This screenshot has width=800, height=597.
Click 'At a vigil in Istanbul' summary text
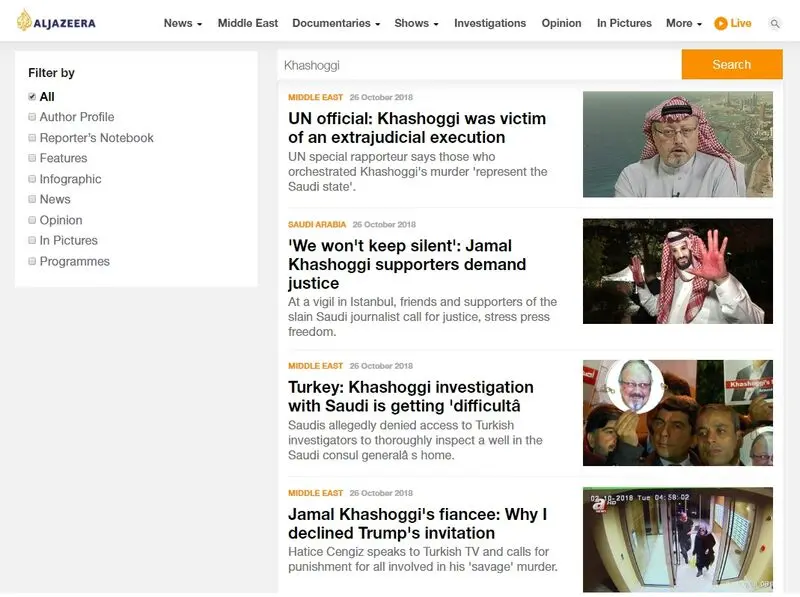[x=422, y=316]
